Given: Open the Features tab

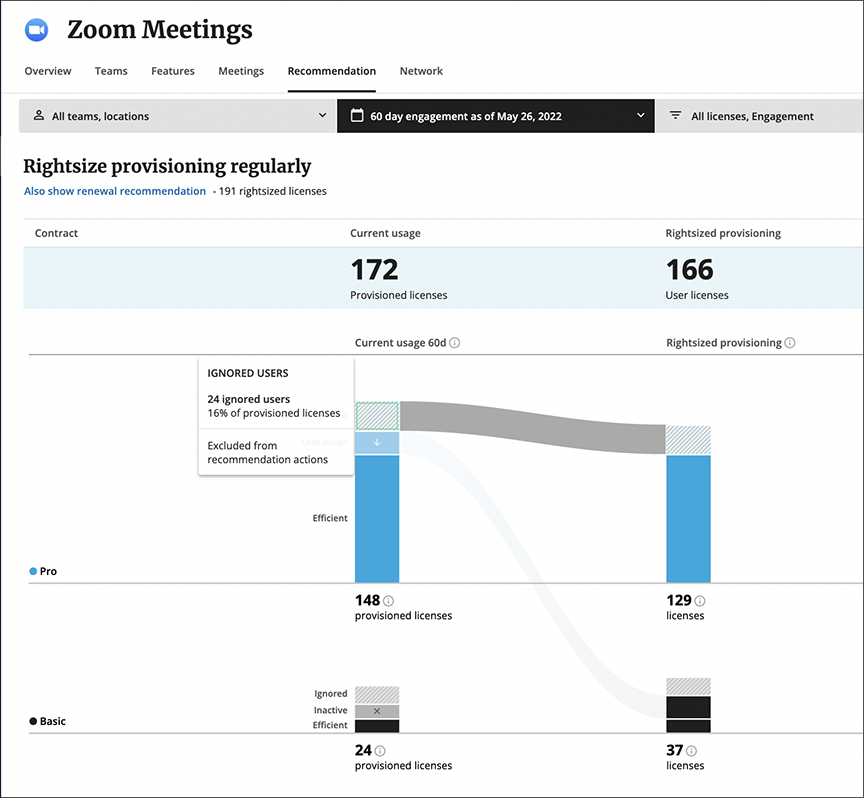Looking at the screenshot, I should click(x=173, y=71).
